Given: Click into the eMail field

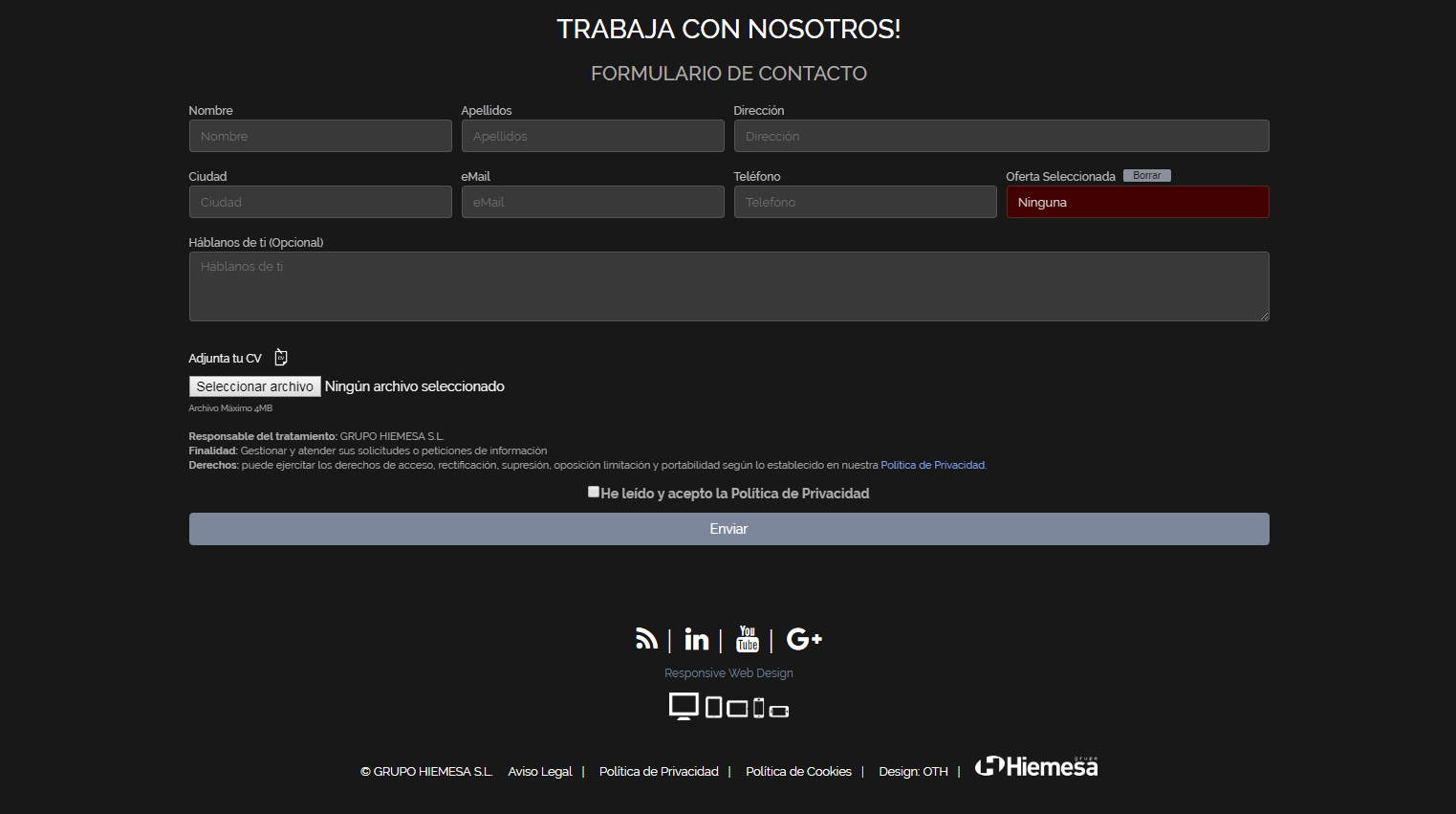Looking at the screenshot, I should click(x=593, y=202).
